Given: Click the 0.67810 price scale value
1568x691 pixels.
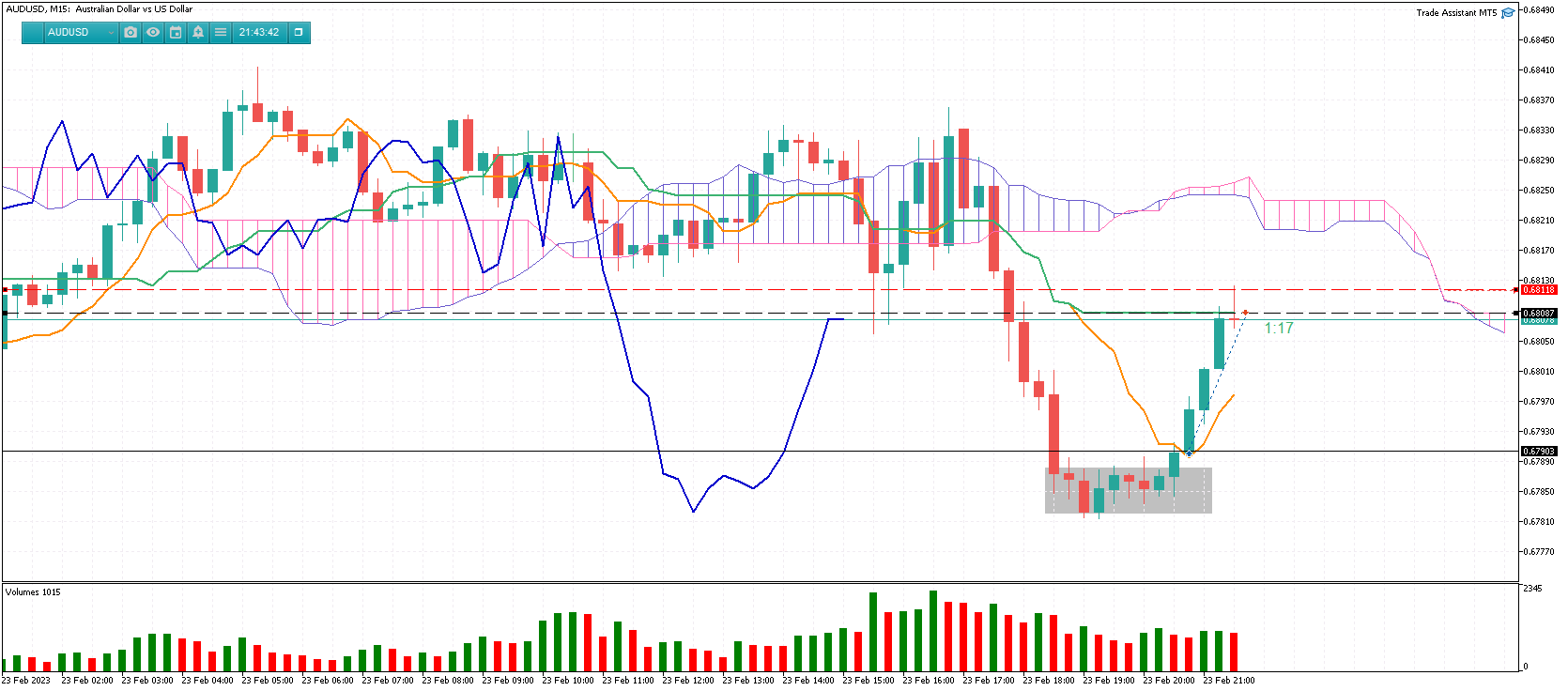Looking at the screenshot, I should point(1538,522).
